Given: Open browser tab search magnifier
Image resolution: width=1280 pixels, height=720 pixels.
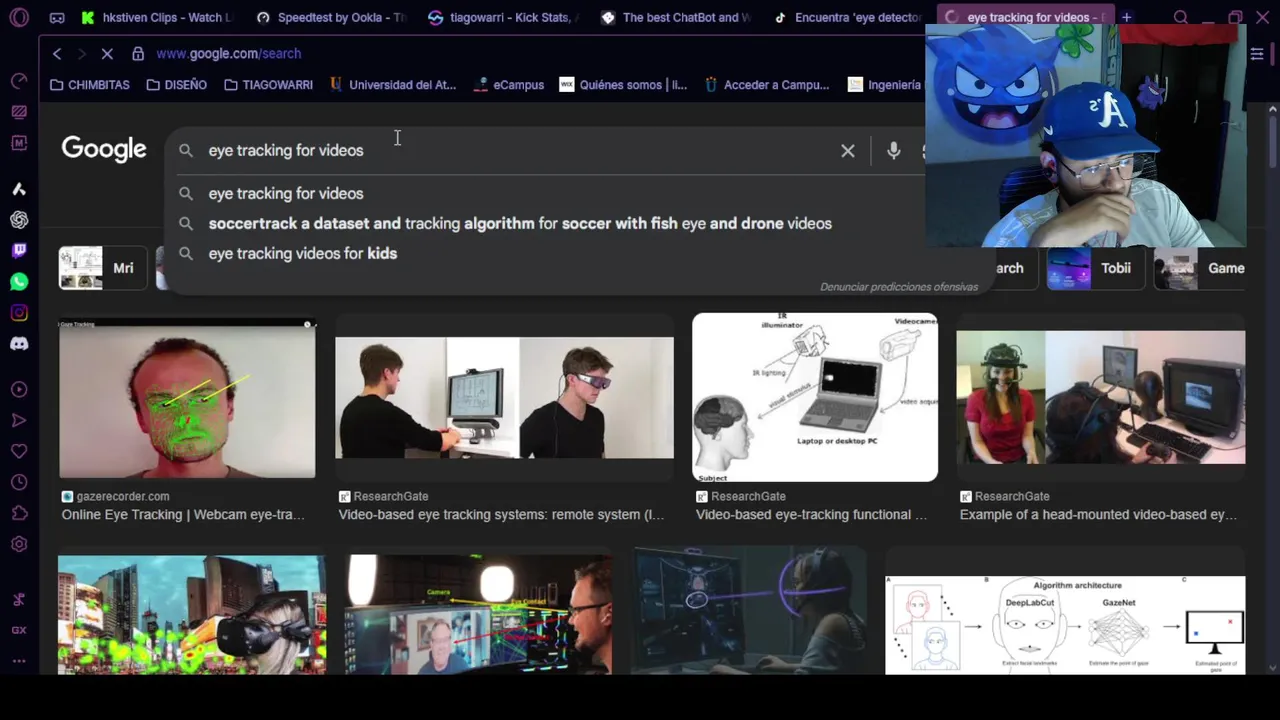Looking at the screenshot, I should point(1181,17).
